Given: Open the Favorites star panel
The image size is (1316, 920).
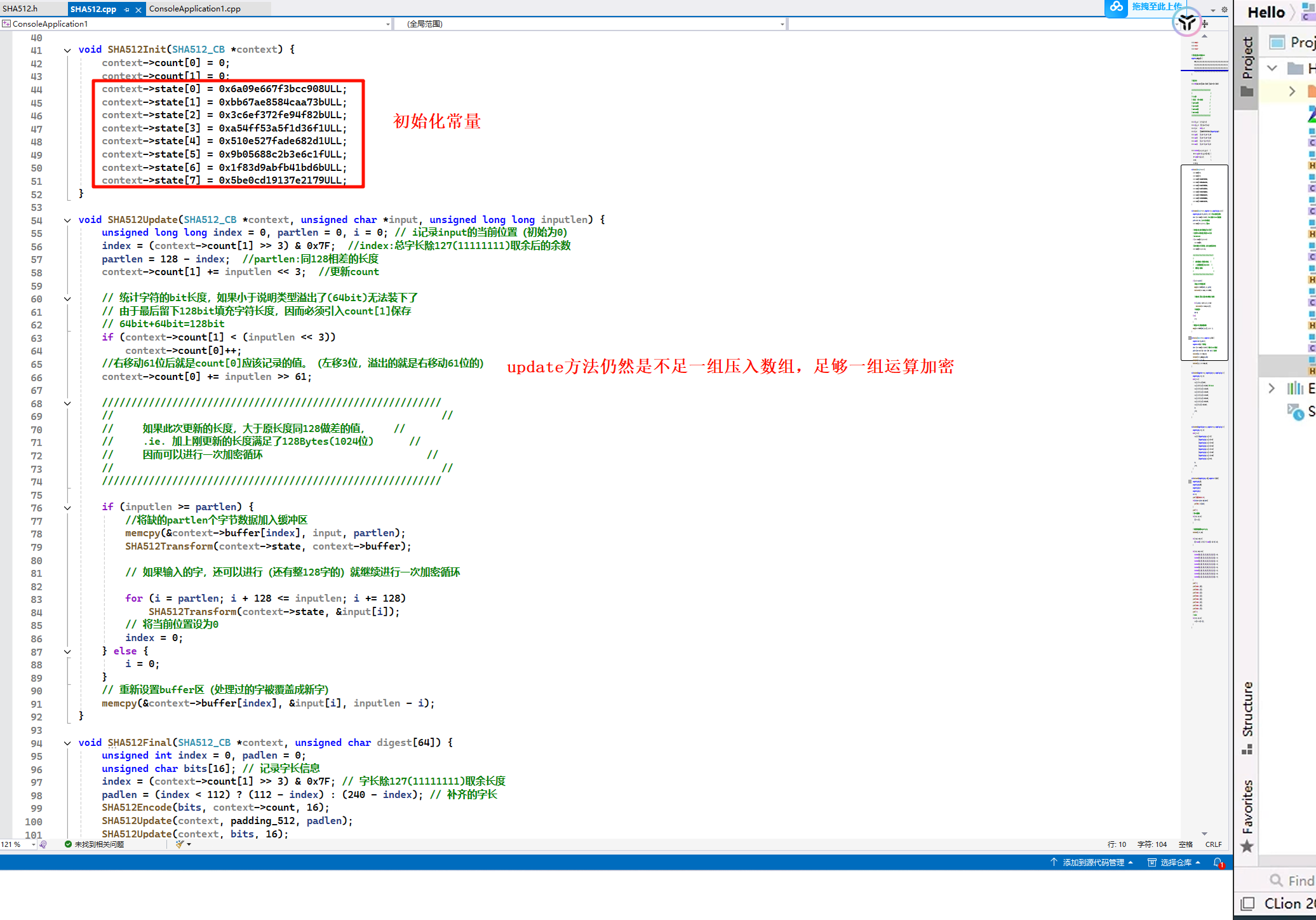Looking at the screenshot, I should pyautogui.click(x=1247, y=846).
